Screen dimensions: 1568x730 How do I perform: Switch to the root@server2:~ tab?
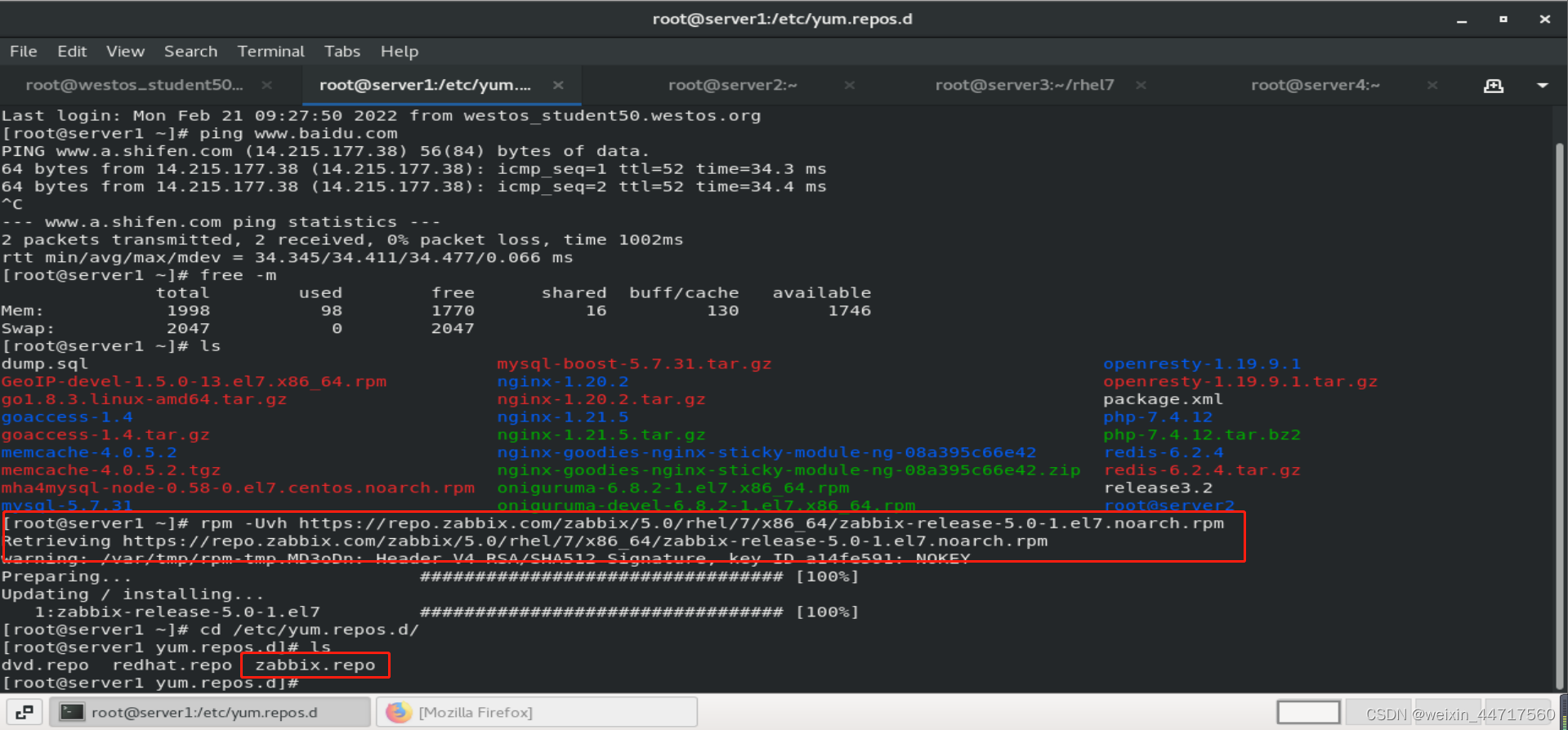pyautogui.click(x=732, y=85)
